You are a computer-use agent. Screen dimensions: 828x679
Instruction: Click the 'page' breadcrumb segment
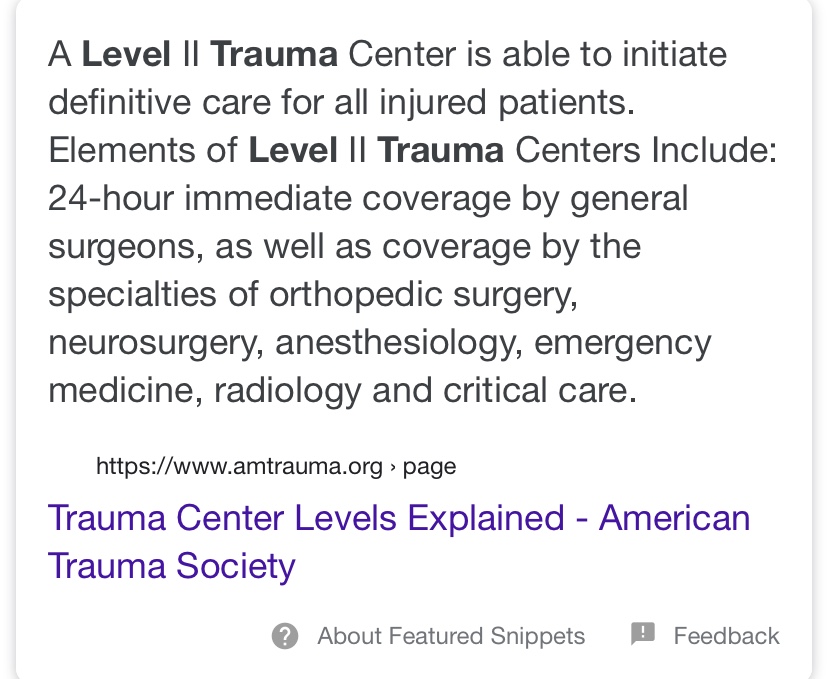pyautogui.click(x=429, y=467)
